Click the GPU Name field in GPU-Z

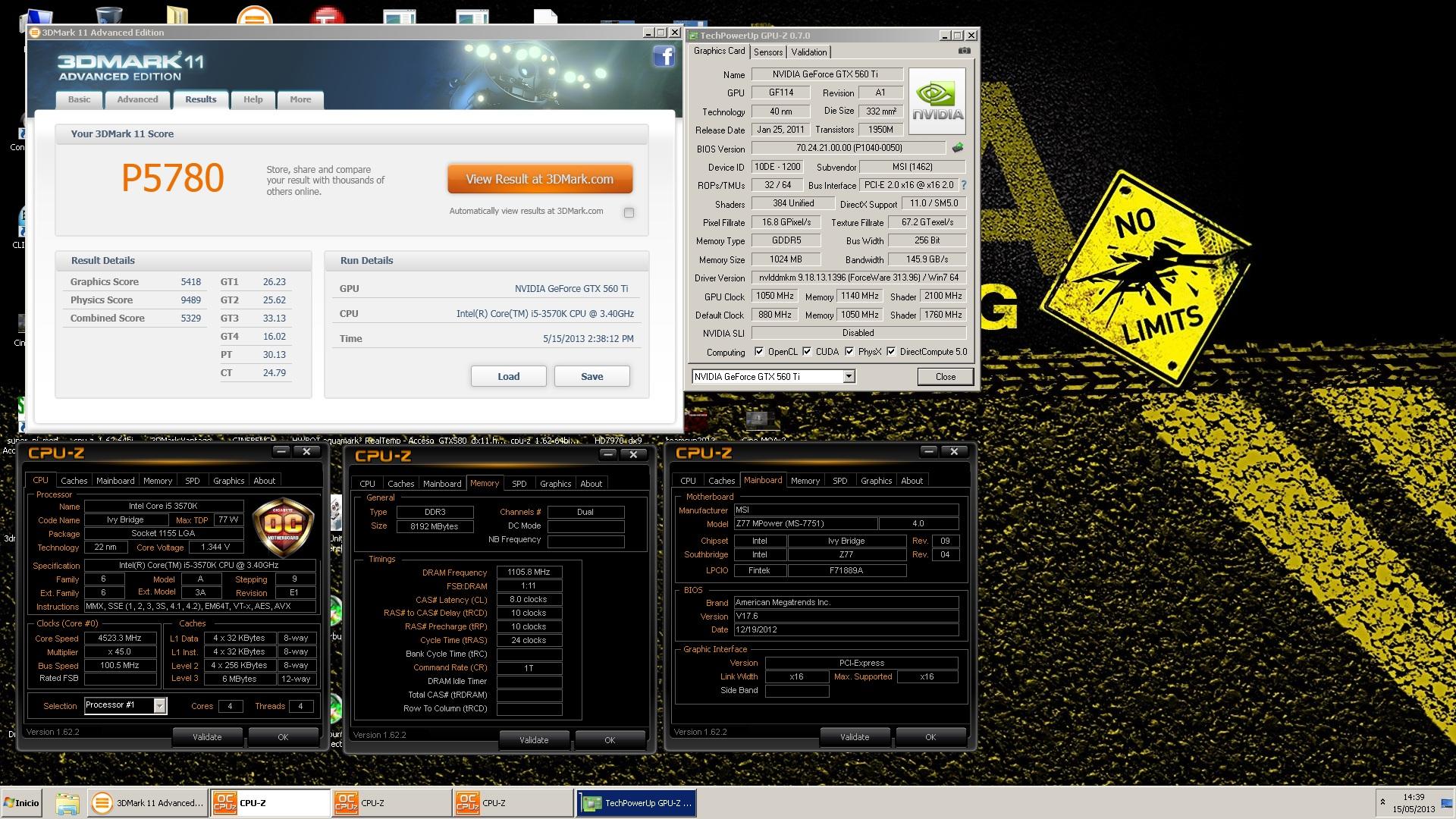827,74
